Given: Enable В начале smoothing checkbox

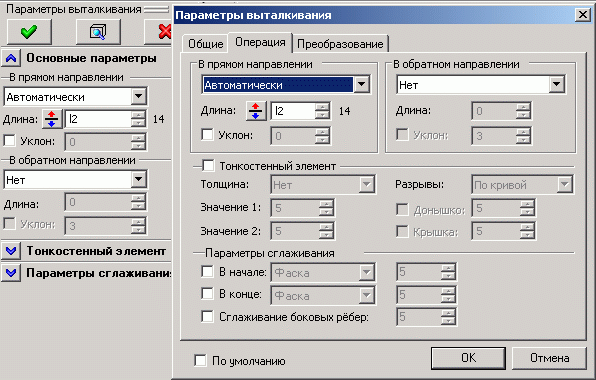Looking at the screenshot, I should click(207, 271).
